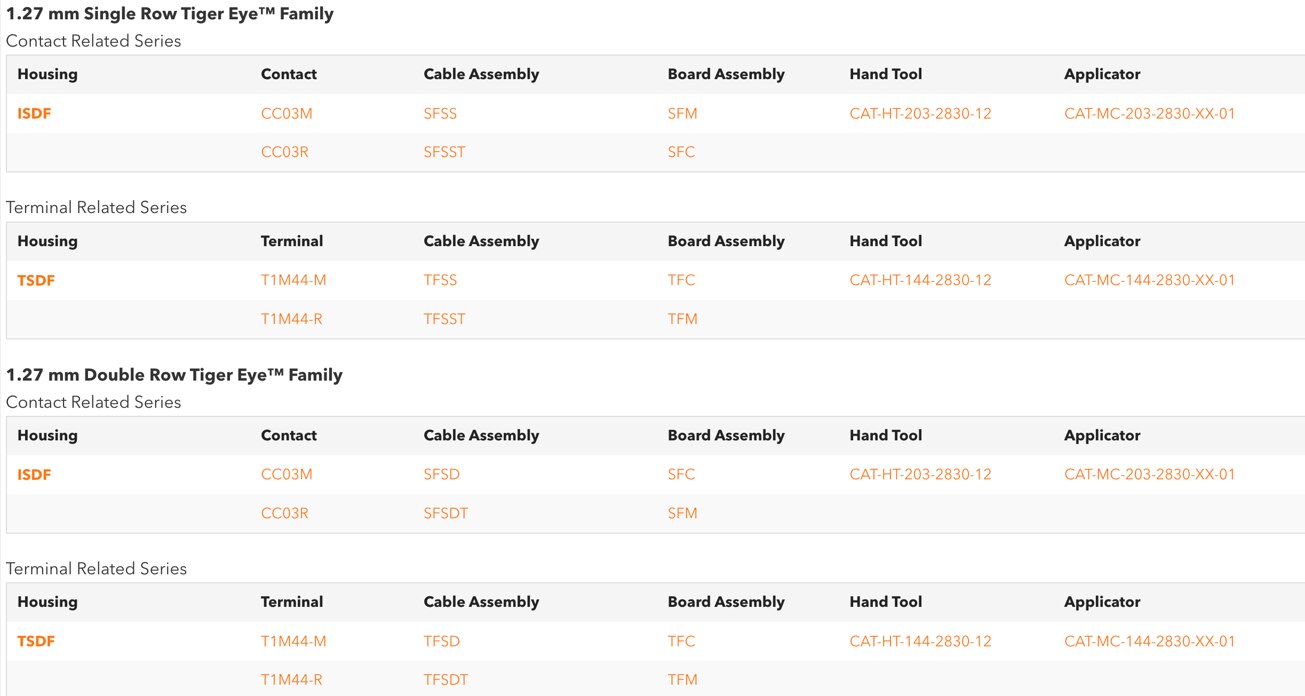Open the TFSS cable assembly link
Image resolution: width=1305 pixels, height=696 pixels.
click(440, 281)
